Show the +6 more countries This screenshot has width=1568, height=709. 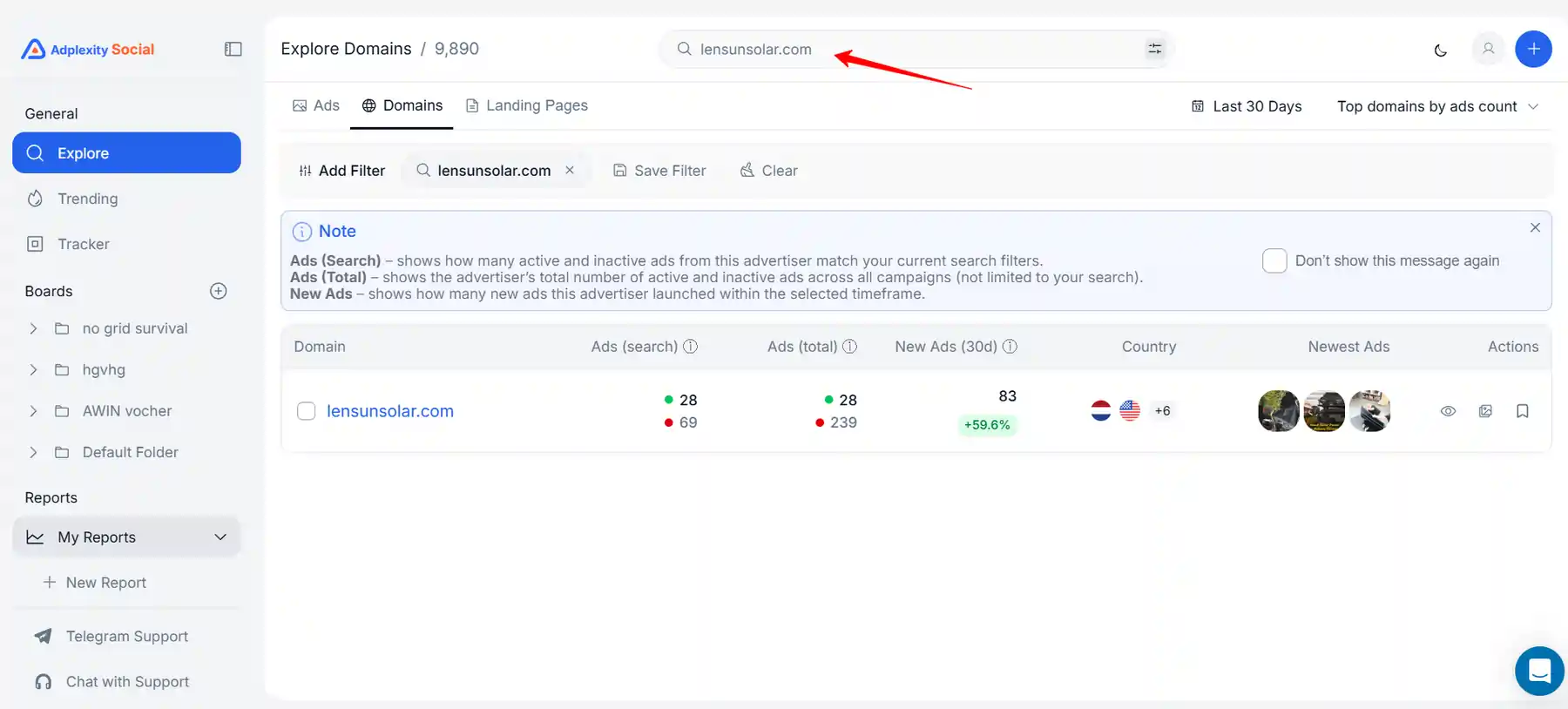[x=1163, y=410]
